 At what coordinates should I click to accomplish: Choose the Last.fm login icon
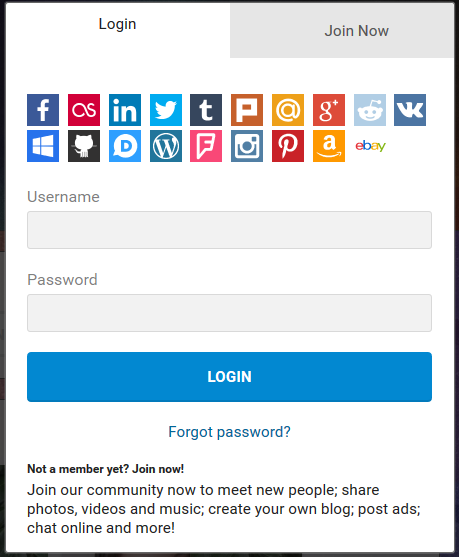[x=84, y=110]
